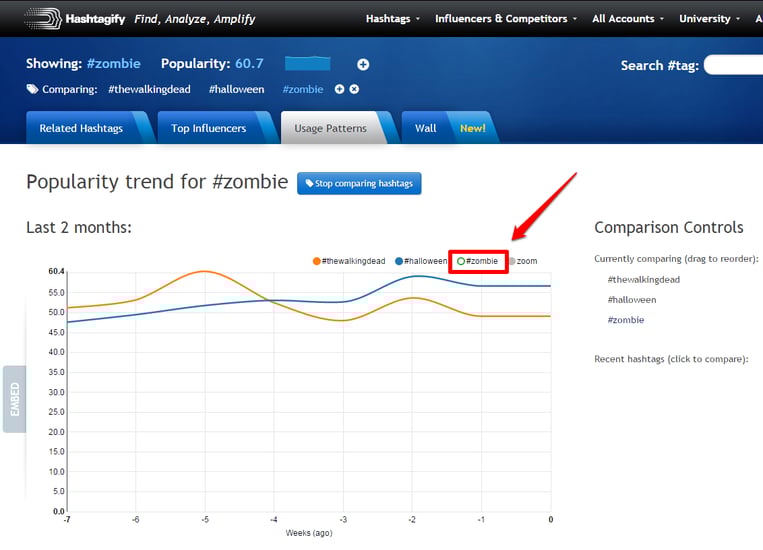This screenshot has height=550, width=763.
Task: Click the blue popularity sparkline bar
Action: [x=308, y=64]
